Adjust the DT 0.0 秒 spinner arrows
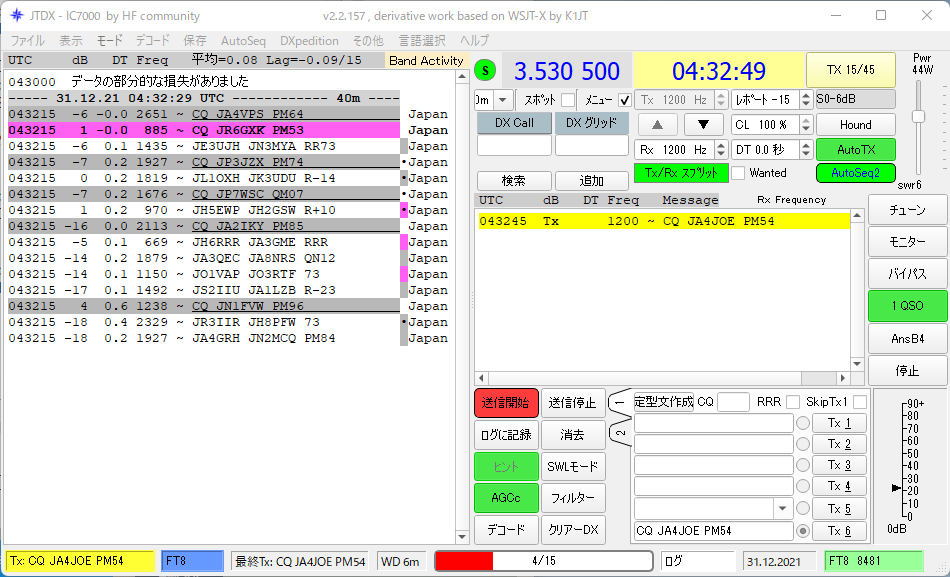Image resolution: width=950 pixels, height=577 pixels. [x=806, y=150]
